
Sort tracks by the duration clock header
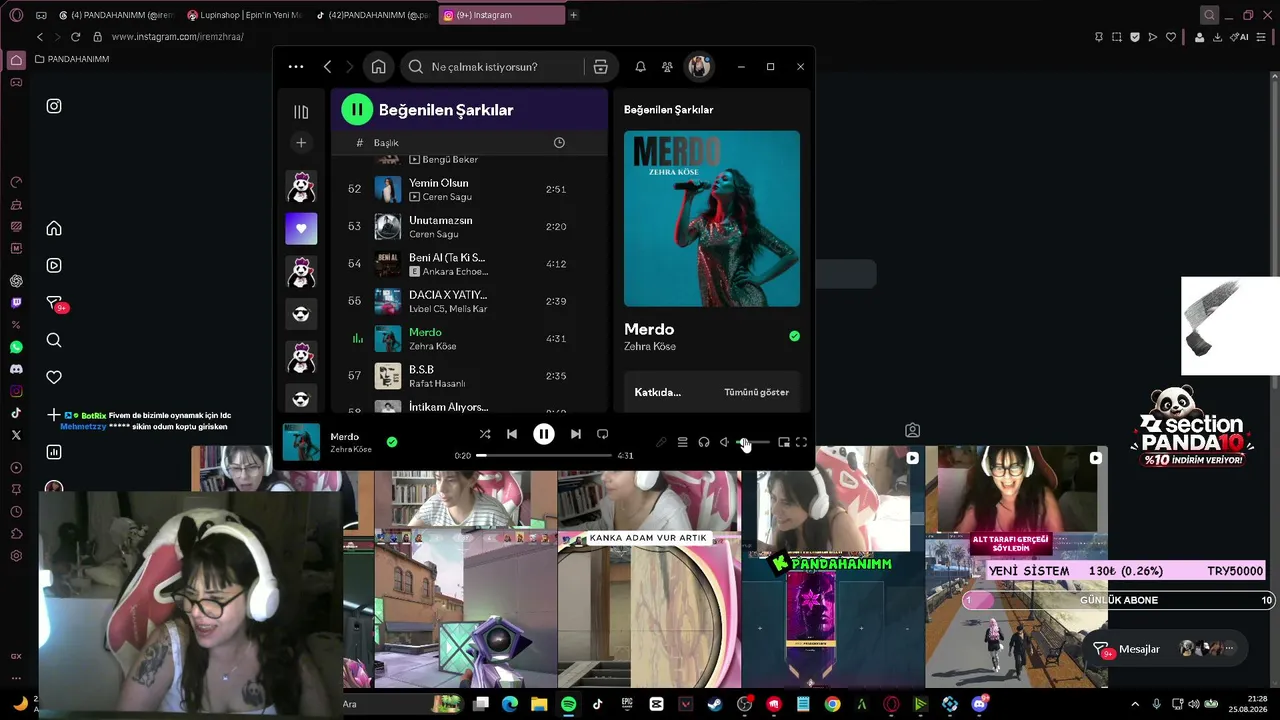559,143
